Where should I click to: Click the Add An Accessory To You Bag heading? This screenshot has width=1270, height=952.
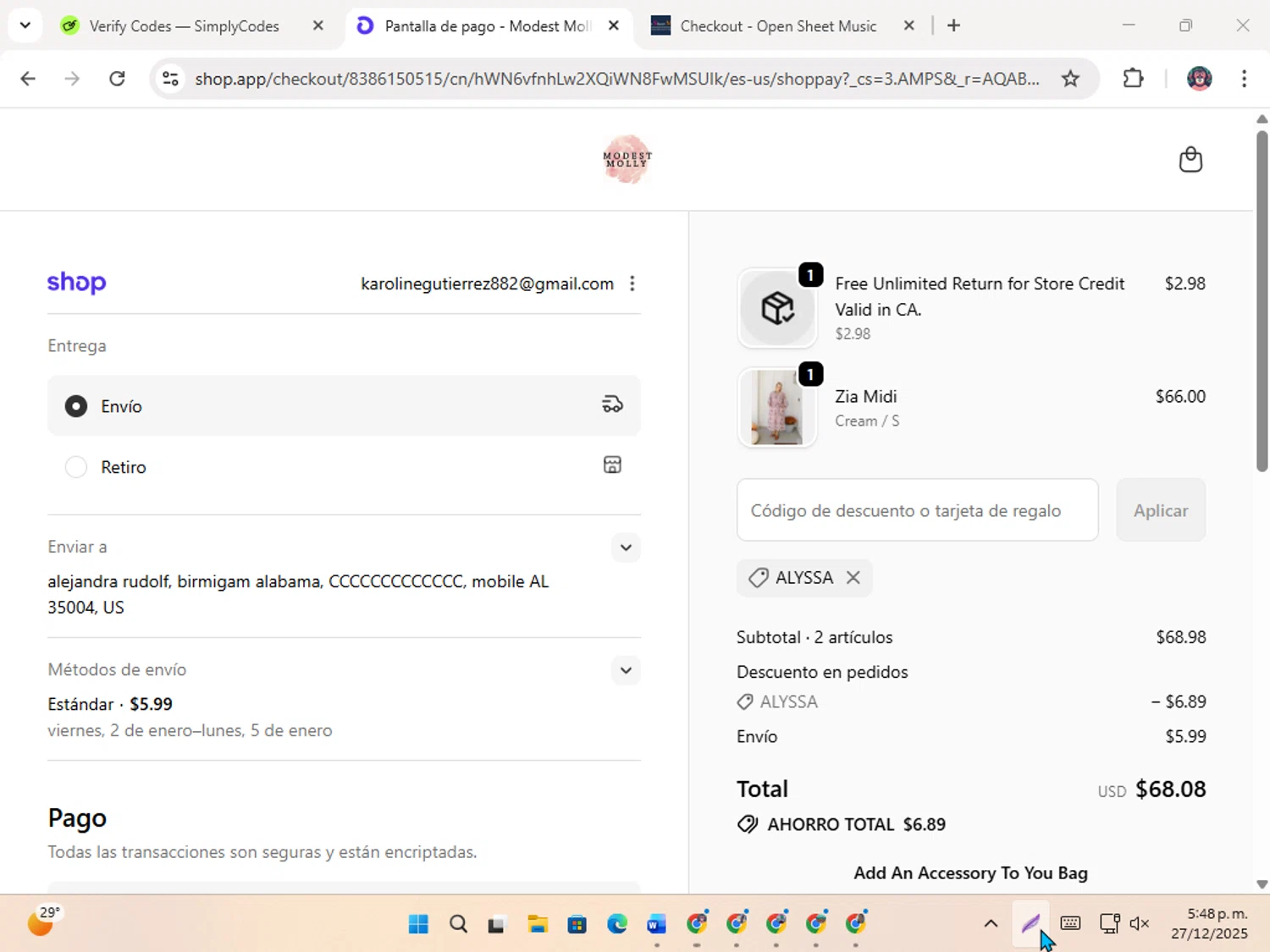coord(970,872)
